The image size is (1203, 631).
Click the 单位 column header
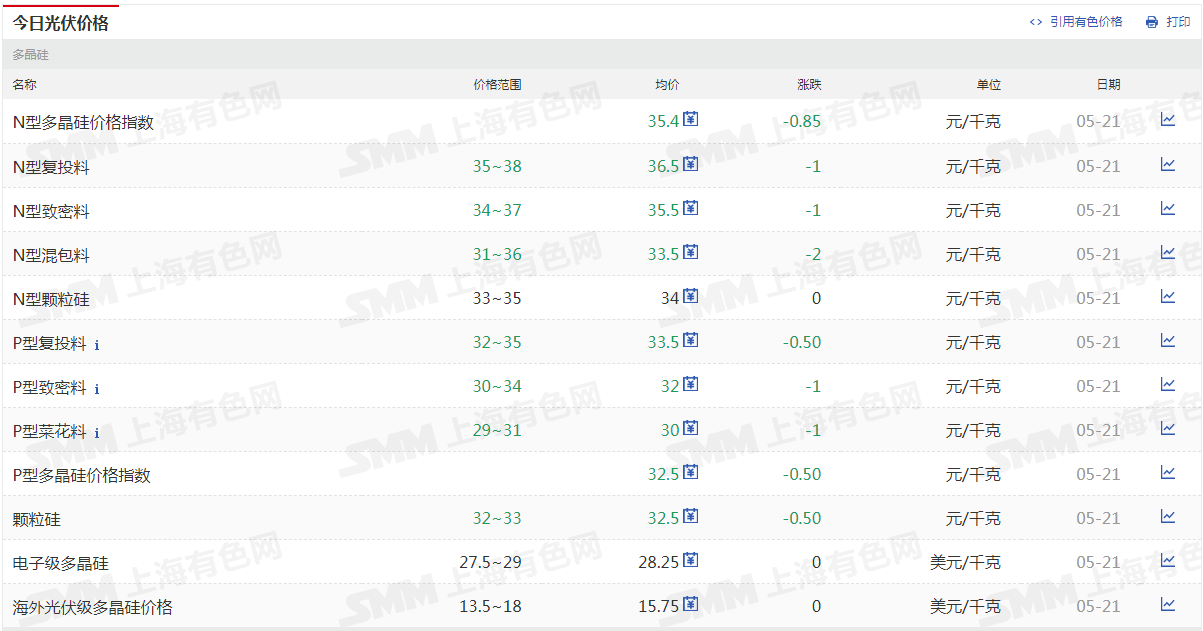point(989,85)
